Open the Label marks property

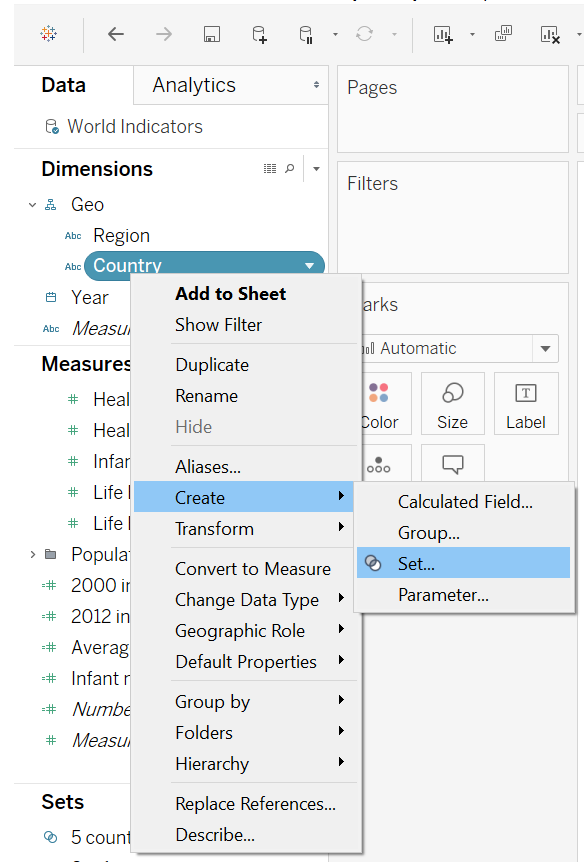coord(526,403)
